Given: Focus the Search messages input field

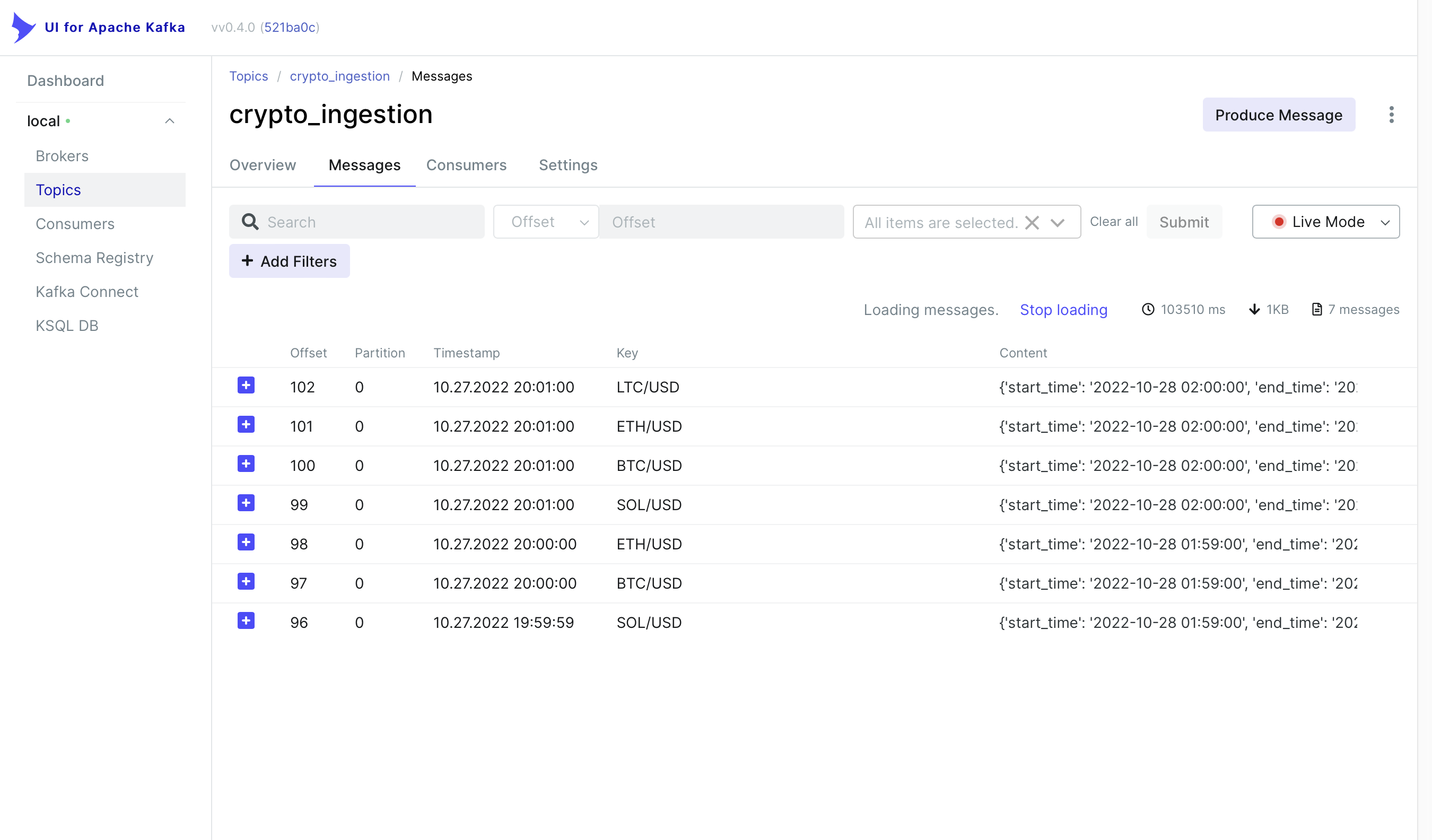Looking at the screenshot, I should (x=372, y=222).
